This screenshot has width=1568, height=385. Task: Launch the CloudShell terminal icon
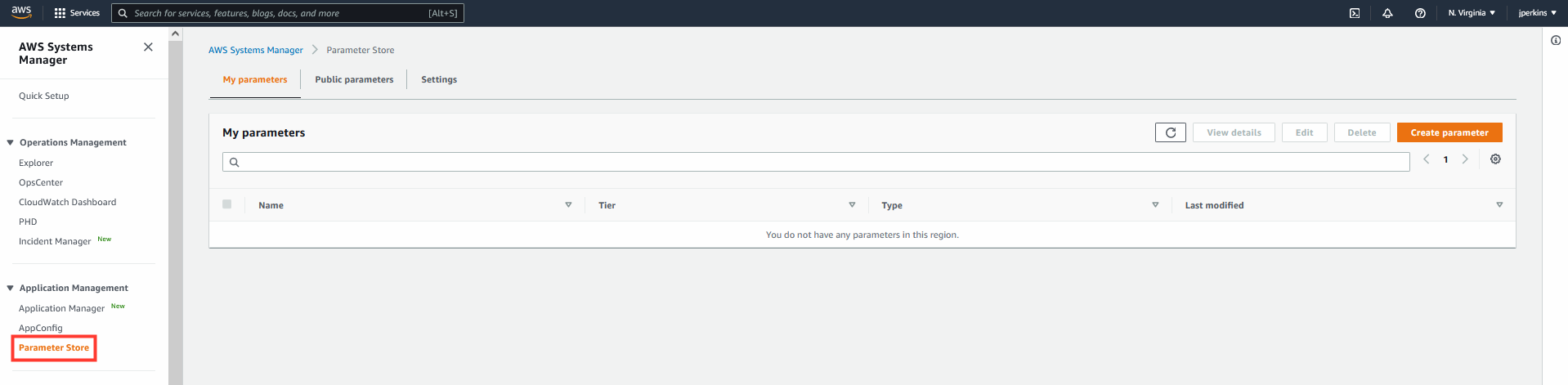[x=1355, y=13]
